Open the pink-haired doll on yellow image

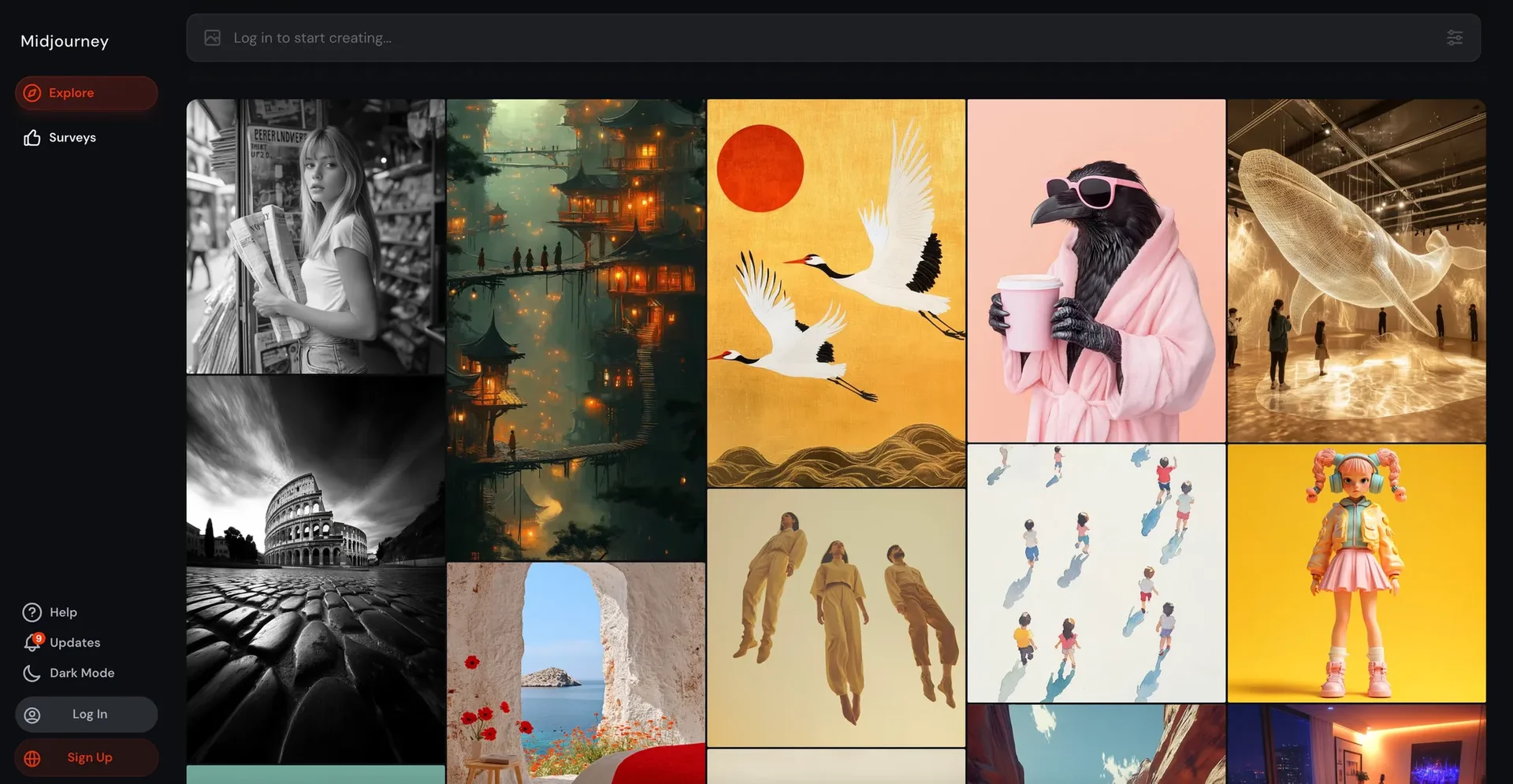coord(1356,573)
